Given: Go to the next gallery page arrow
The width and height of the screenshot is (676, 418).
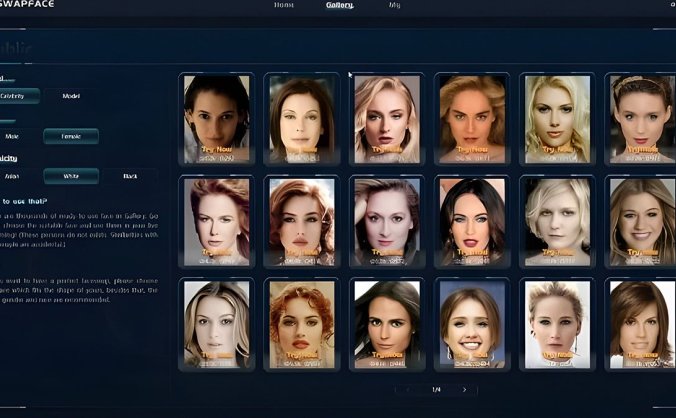Looking at the screenshot, I should pyautogui.click(x=464, y=389).
